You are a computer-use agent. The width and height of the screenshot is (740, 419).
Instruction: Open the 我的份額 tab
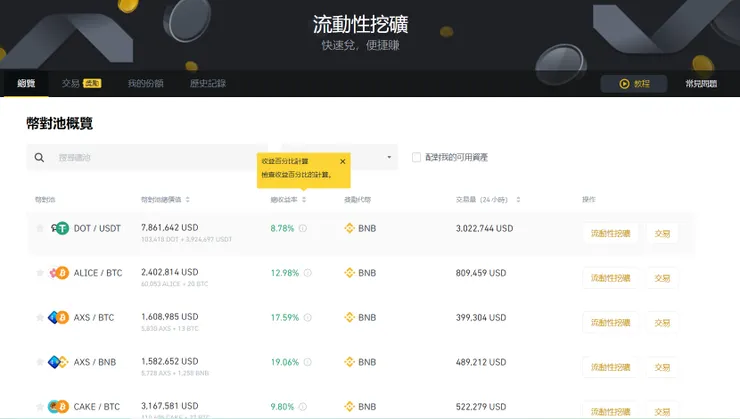point(145,84)
